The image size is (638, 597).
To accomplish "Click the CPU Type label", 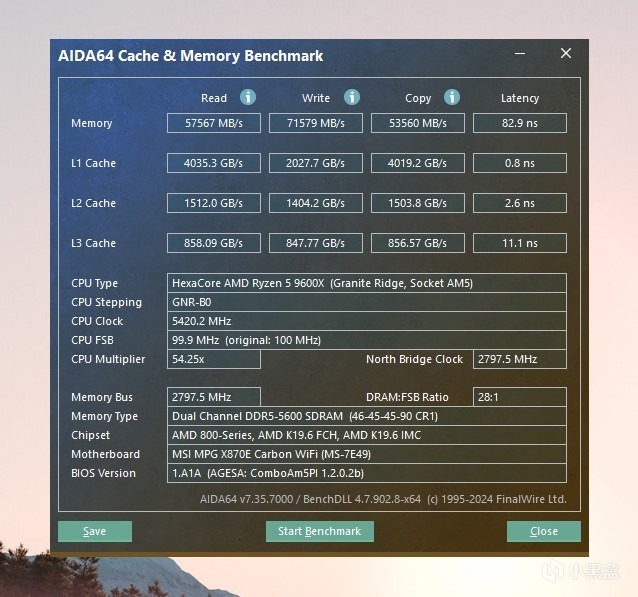I will click(94, 283).
